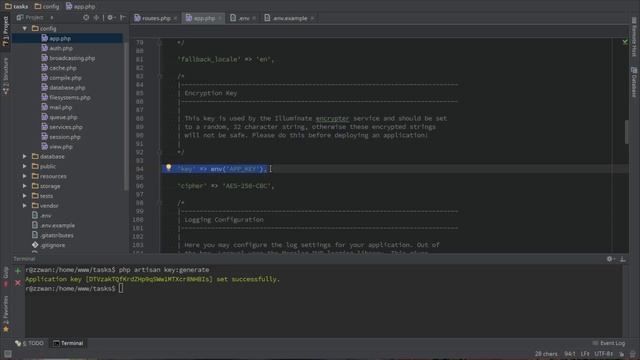The image size is (640, 360).
Task: Open view.php file
Action: (x=57, y=147)
